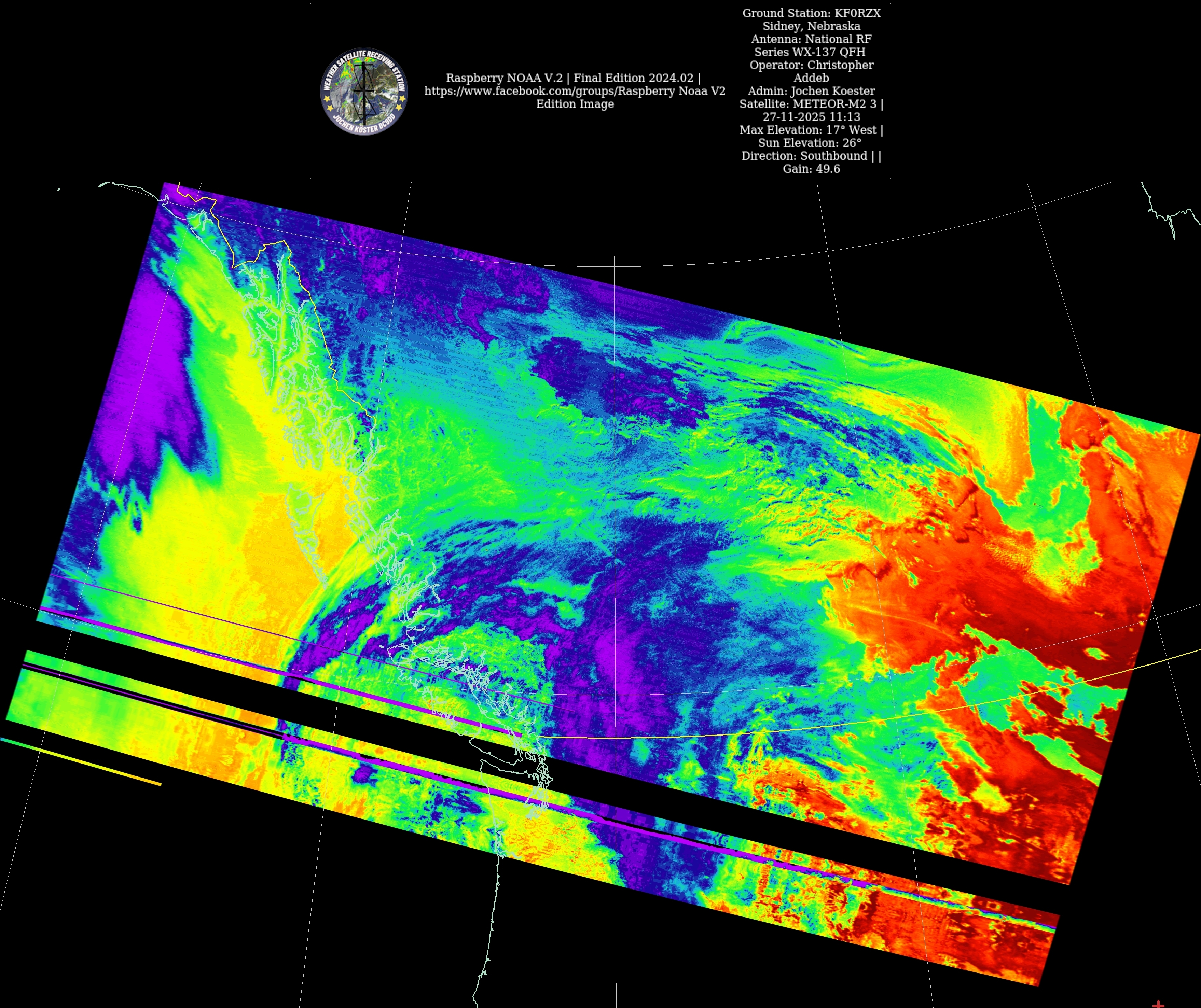Click the Operator: Christopher text line
The image size is (1201, 1008).
811,65
